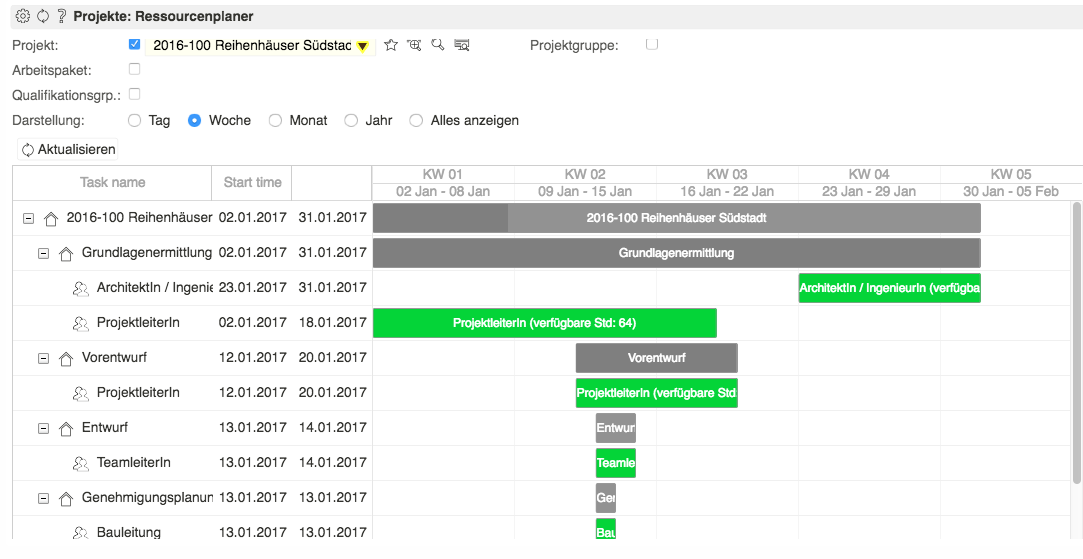Open help via the question mark icon

[61, 16]
